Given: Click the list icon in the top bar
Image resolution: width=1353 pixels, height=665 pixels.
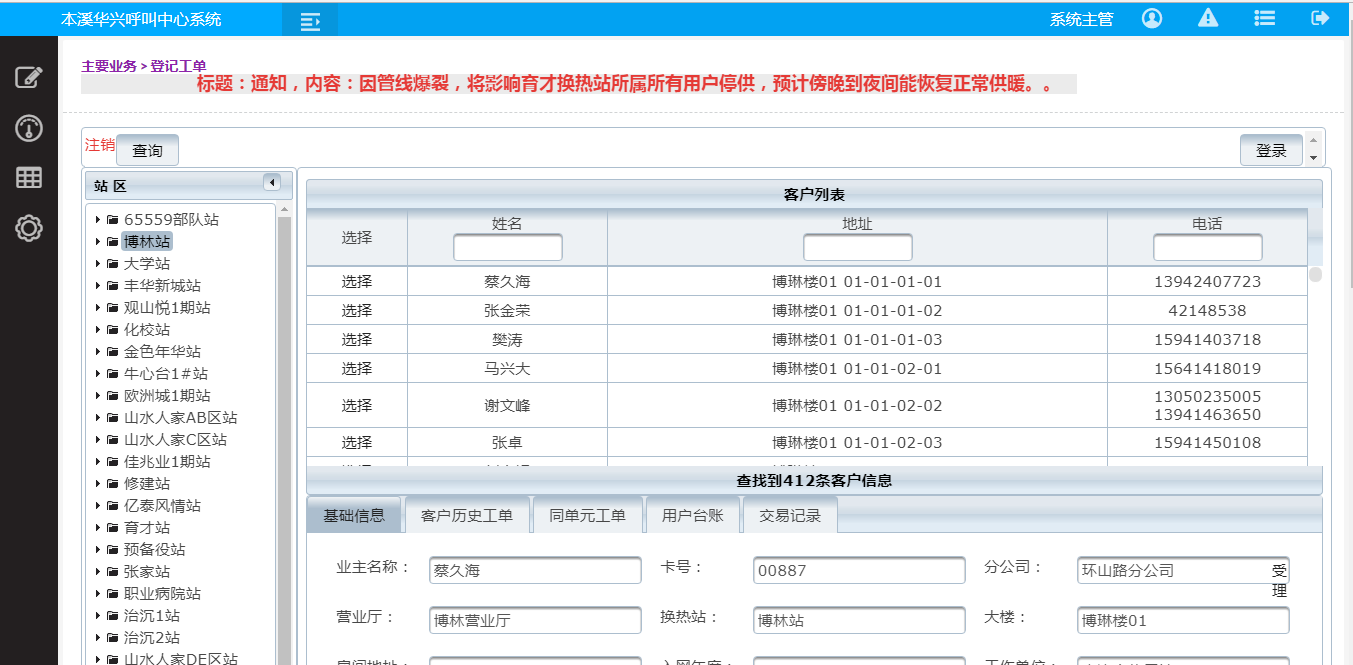Looking at the screenshot, I should click(x=1264, y=17).
